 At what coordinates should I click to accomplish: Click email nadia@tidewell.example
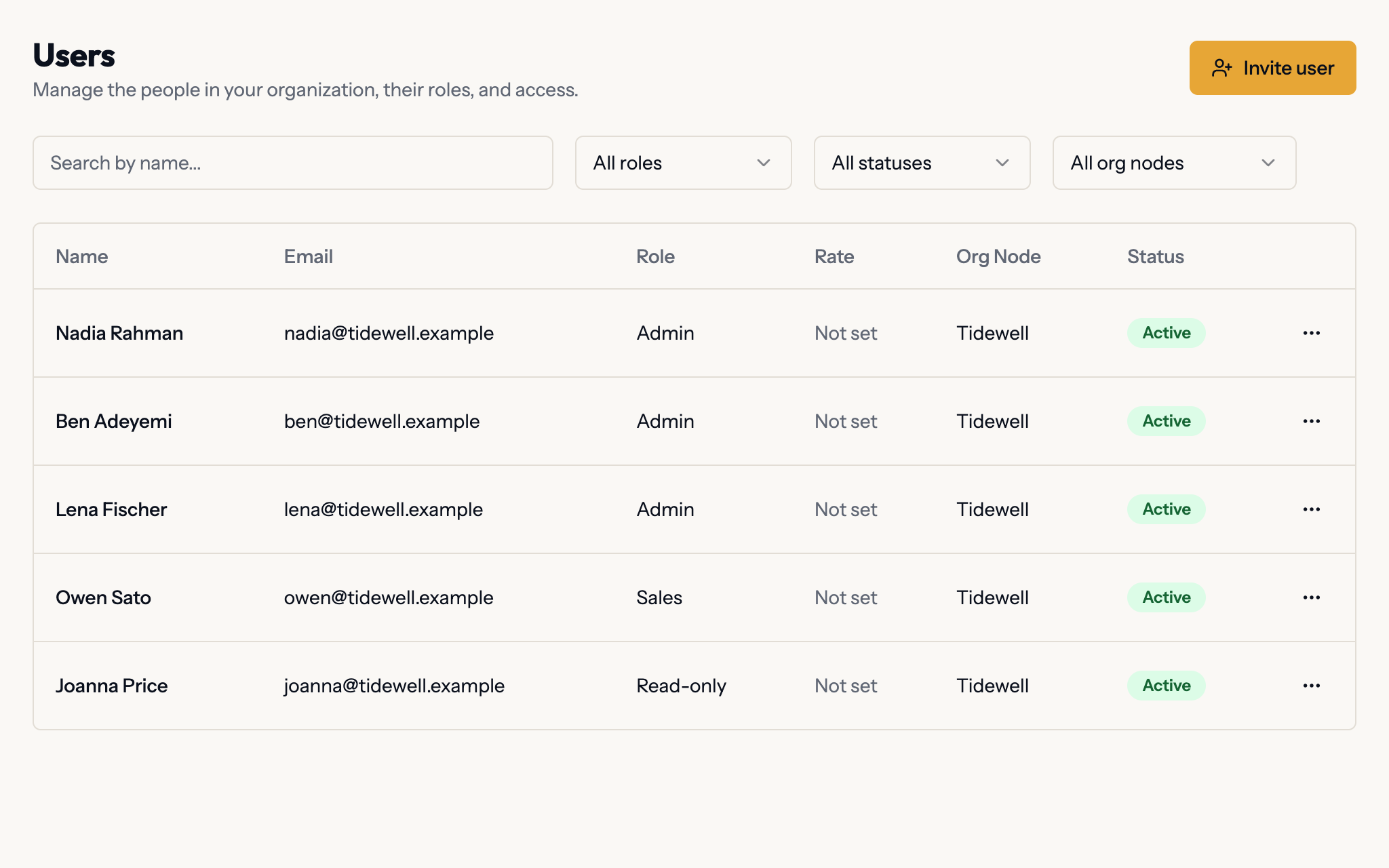click(x=389, y=333)
